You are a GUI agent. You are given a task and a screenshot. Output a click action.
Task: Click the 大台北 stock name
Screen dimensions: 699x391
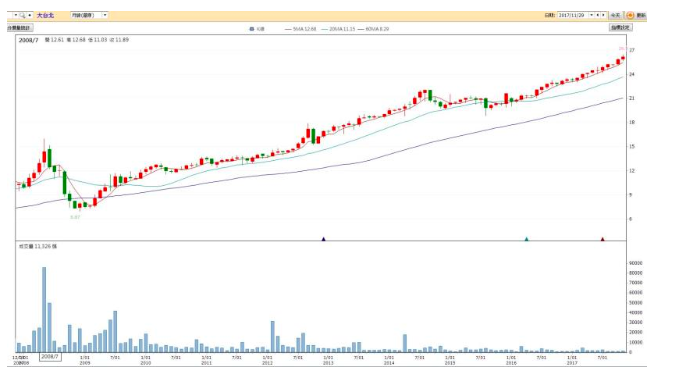point(45,15)
